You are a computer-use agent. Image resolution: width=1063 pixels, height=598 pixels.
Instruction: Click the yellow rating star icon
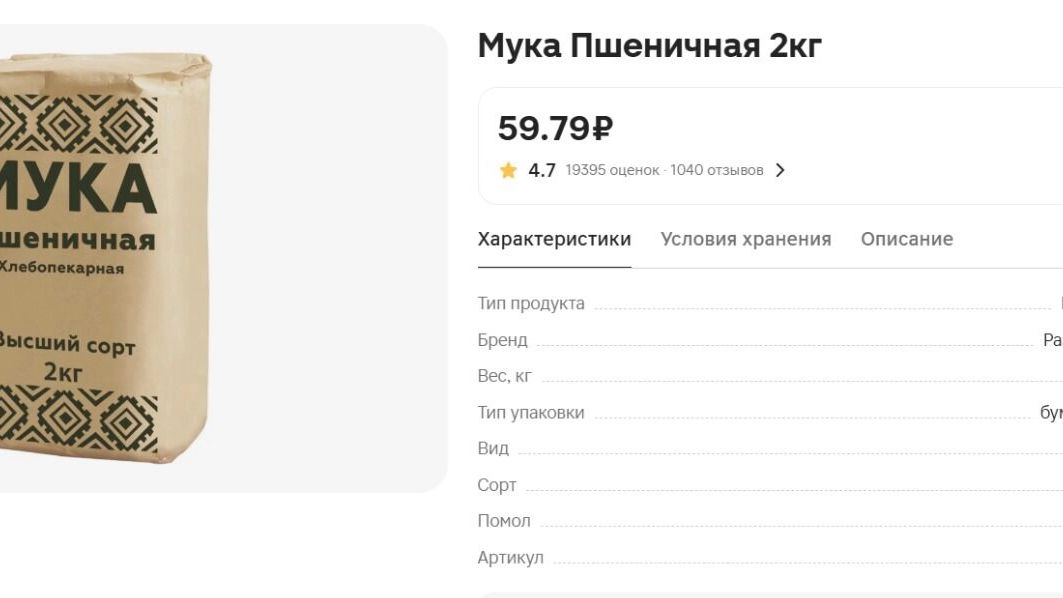(x=508, y=170)
